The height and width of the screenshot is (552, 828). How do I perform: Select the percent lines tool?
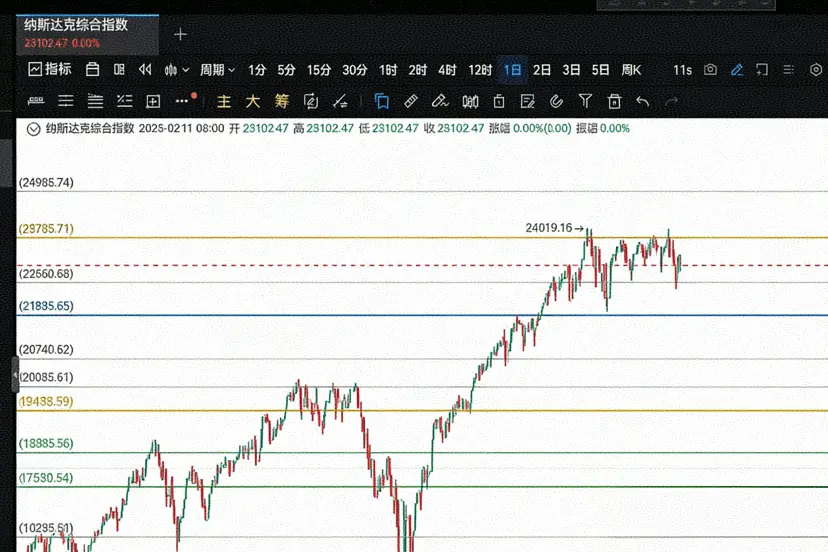[x=125, y=101]
